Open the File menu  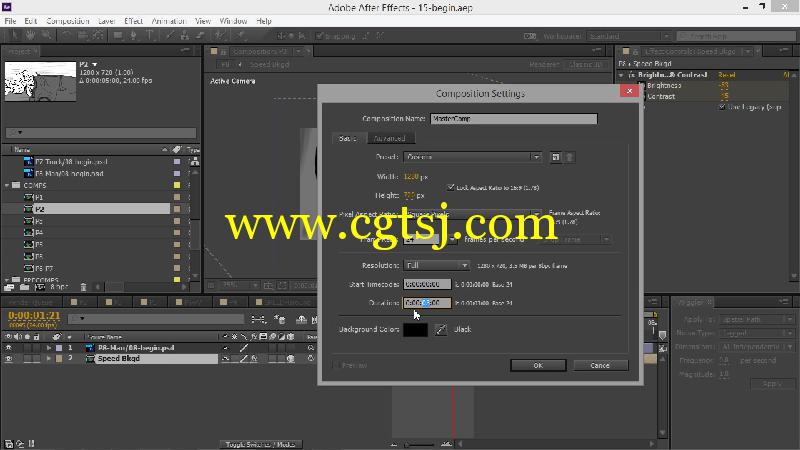(x=10, y=21)
